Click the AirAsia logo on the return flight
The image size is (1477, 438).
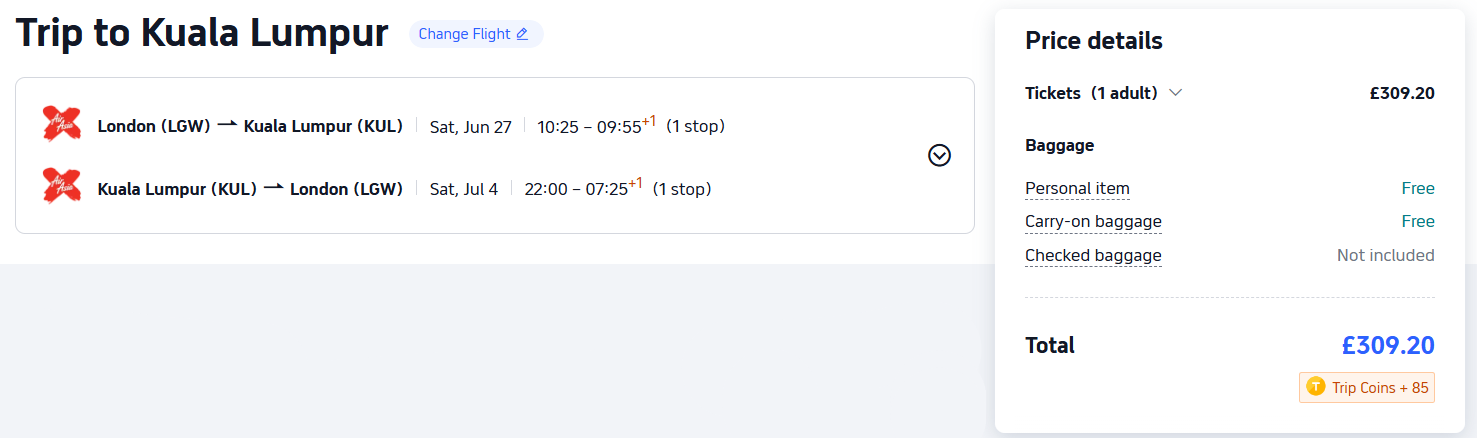(62, 186)
